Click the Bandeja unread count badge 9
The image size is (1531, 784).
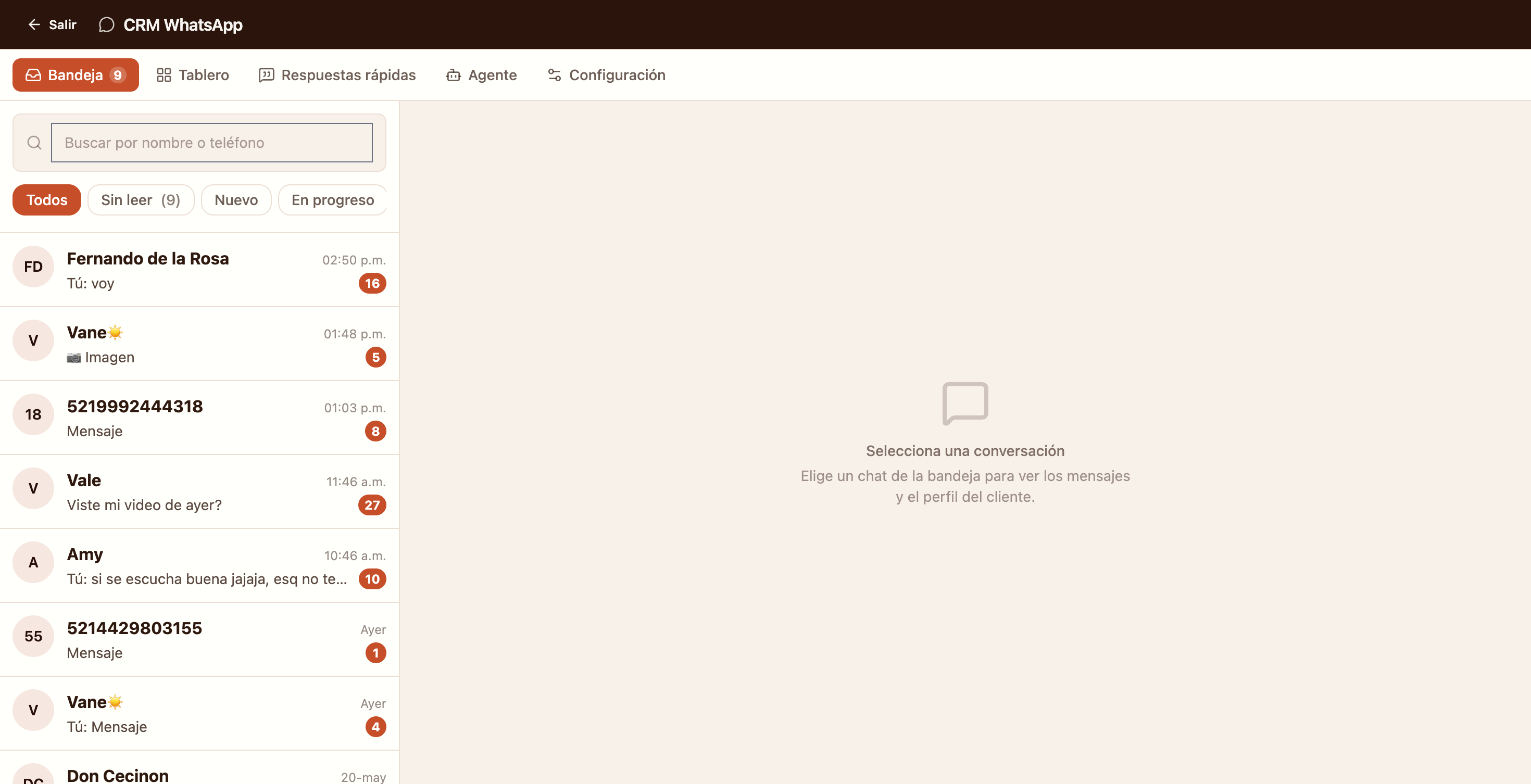[118, 75]
